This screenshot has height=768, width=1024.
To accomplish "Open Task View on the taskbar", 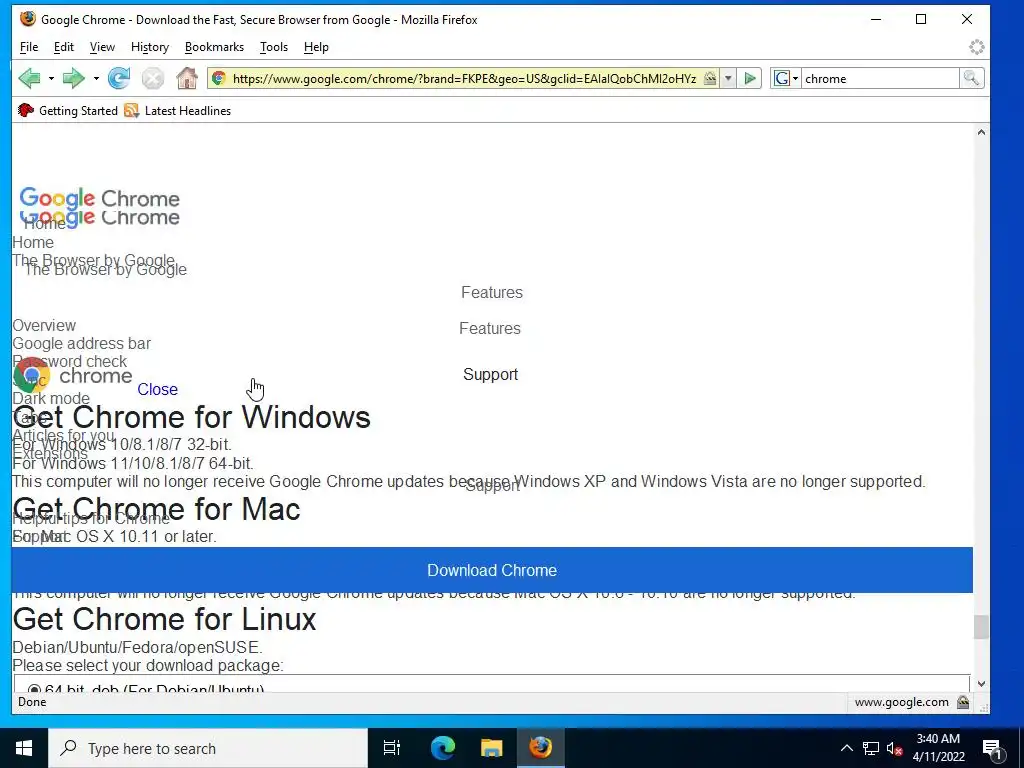I will 392,748.
